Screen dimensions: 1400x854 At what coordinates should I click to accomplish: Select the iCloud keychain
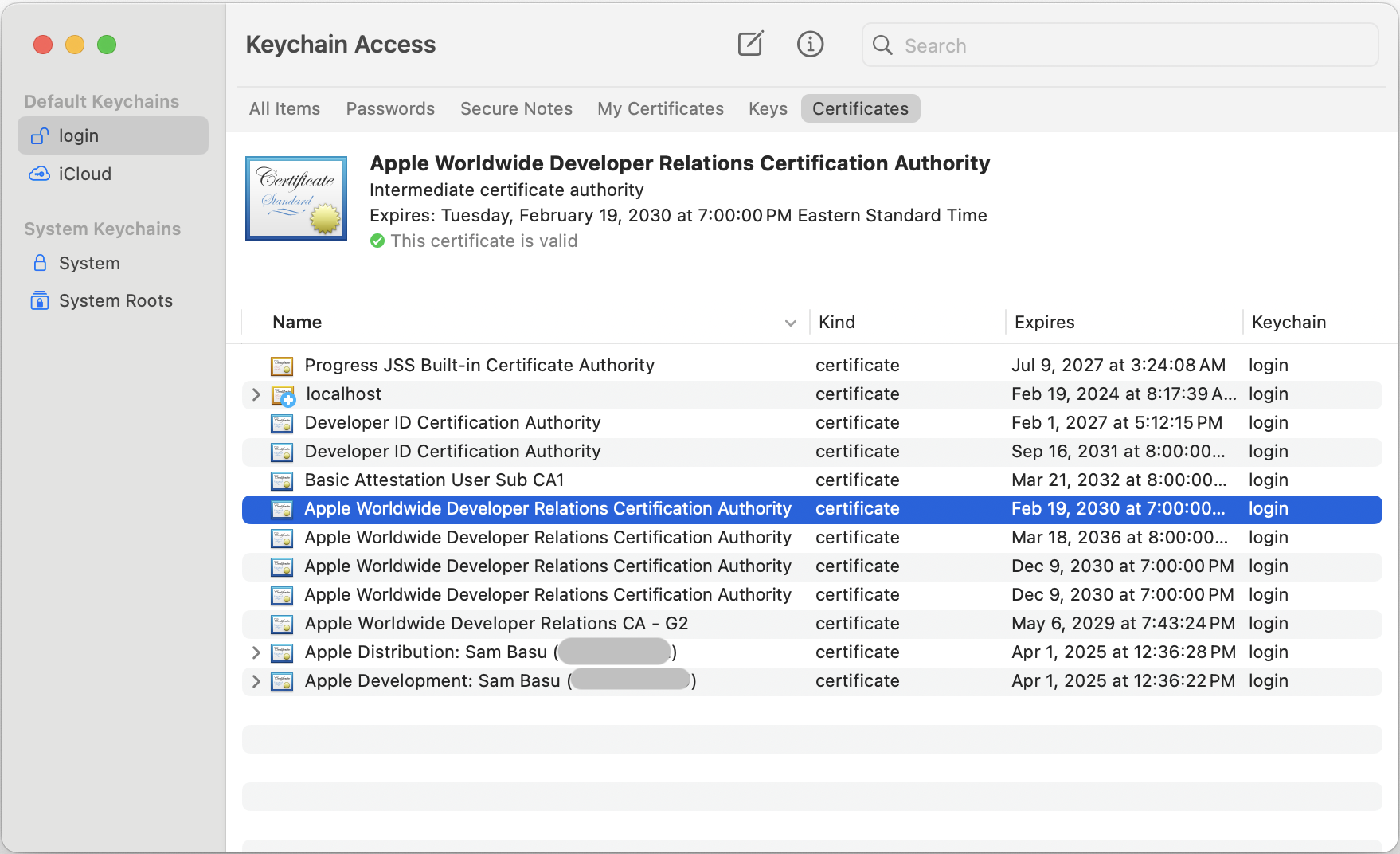[113, 174]
